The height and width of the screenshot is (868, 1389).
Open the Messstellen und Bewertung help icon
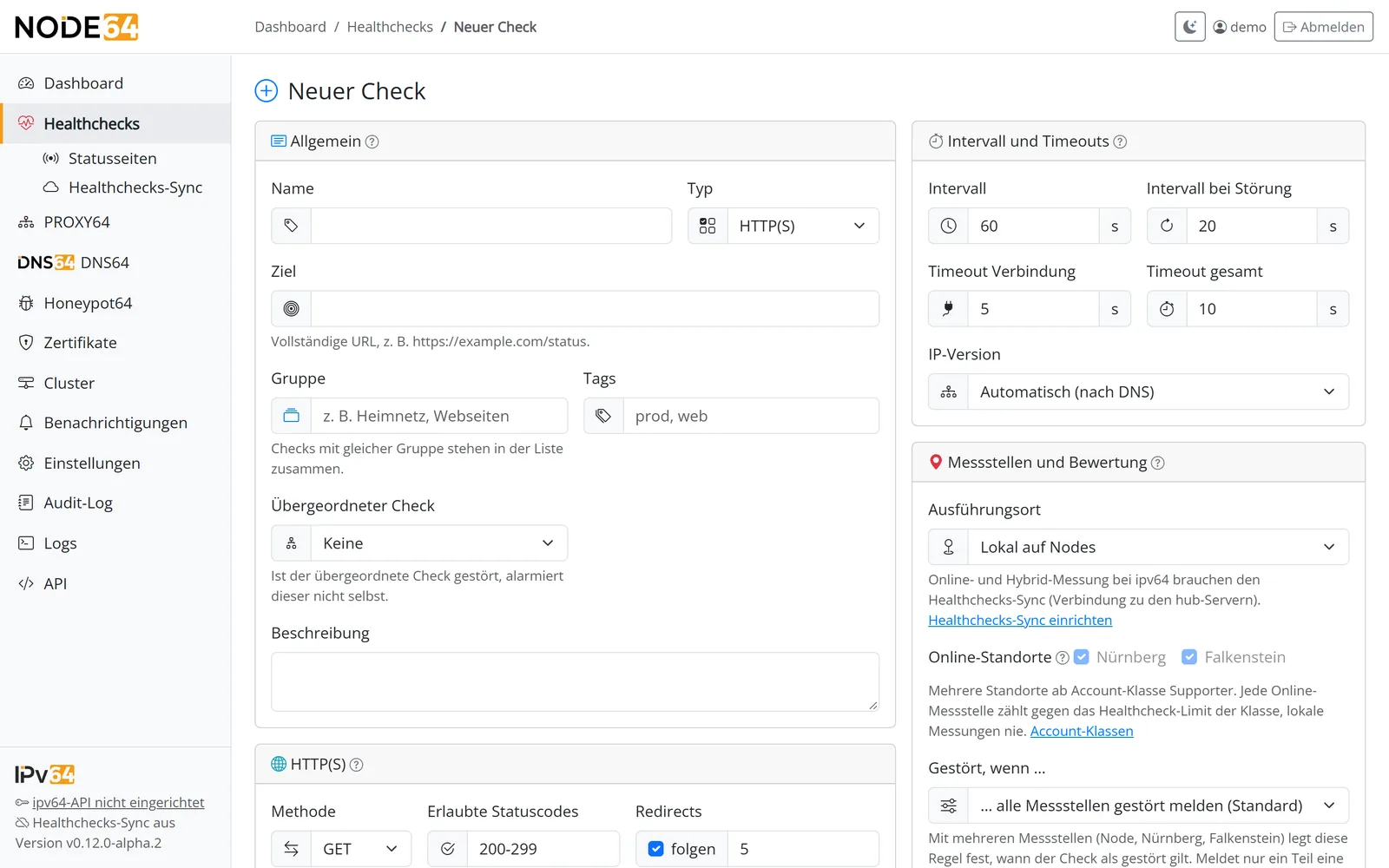pyautogui.click(x=1157, y=463)
